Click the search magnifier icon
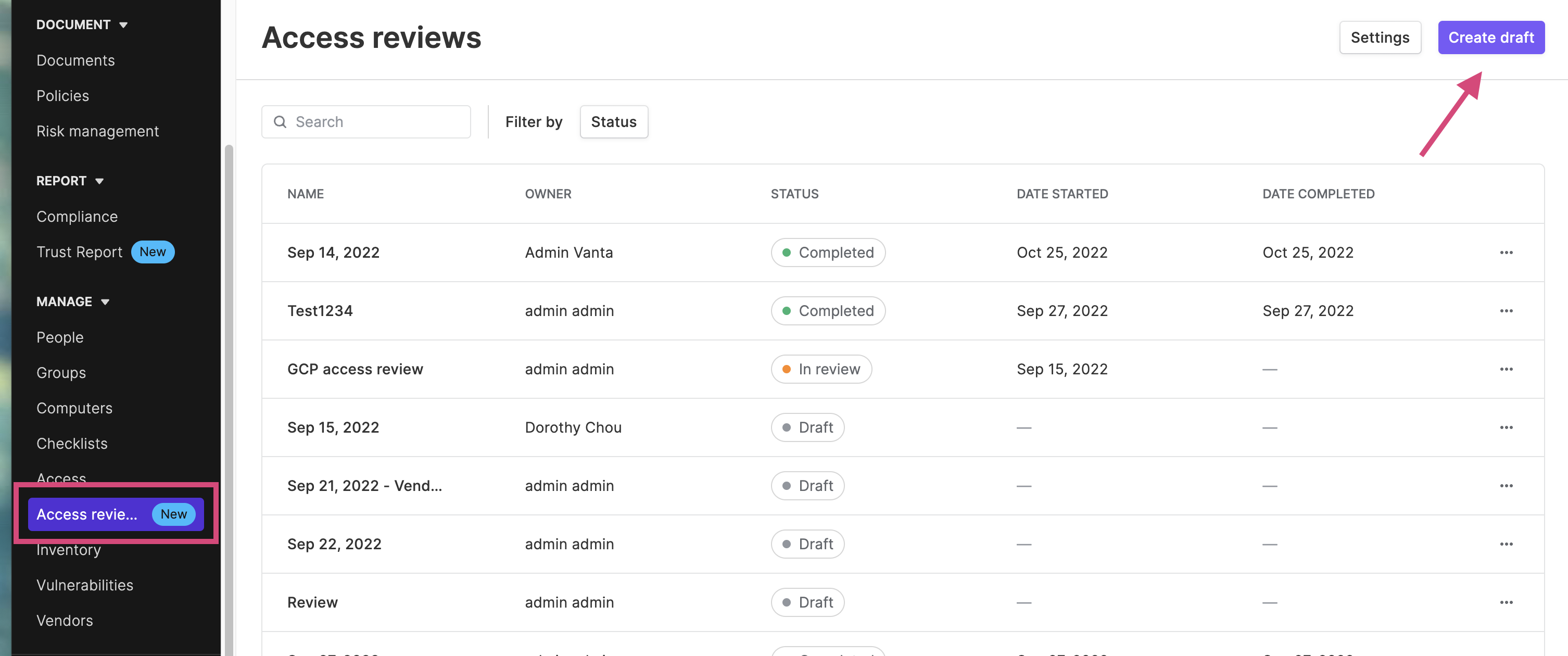 coord(280,122)
